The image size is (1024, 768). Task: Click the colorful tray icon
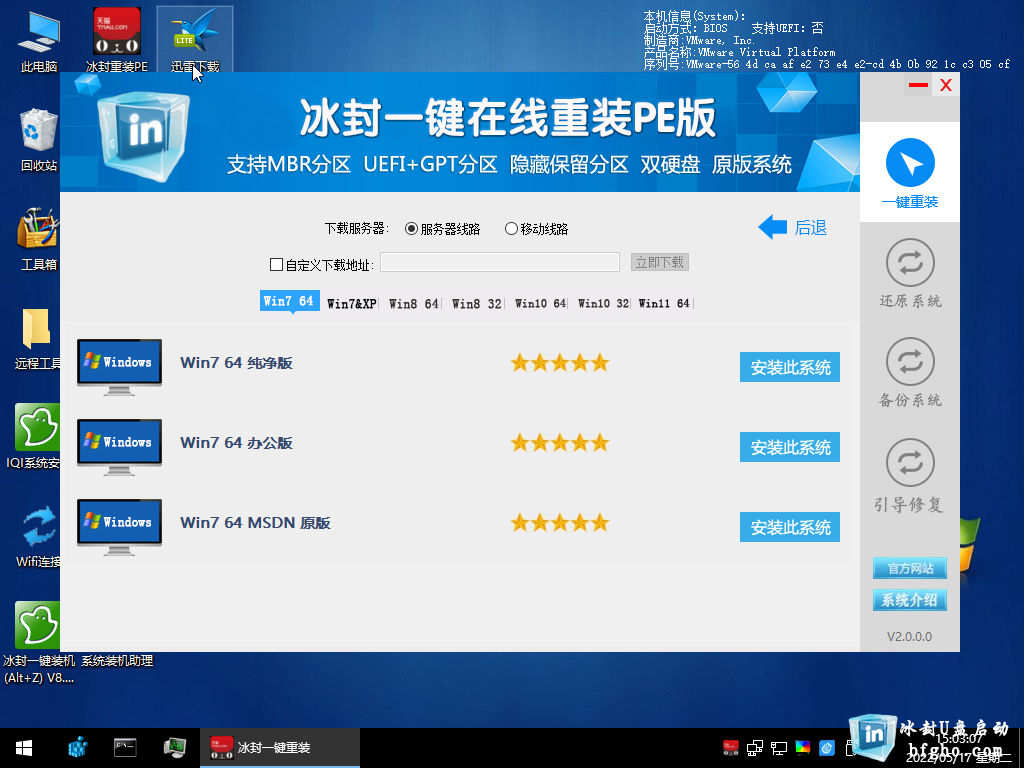(x=803, y=748)
